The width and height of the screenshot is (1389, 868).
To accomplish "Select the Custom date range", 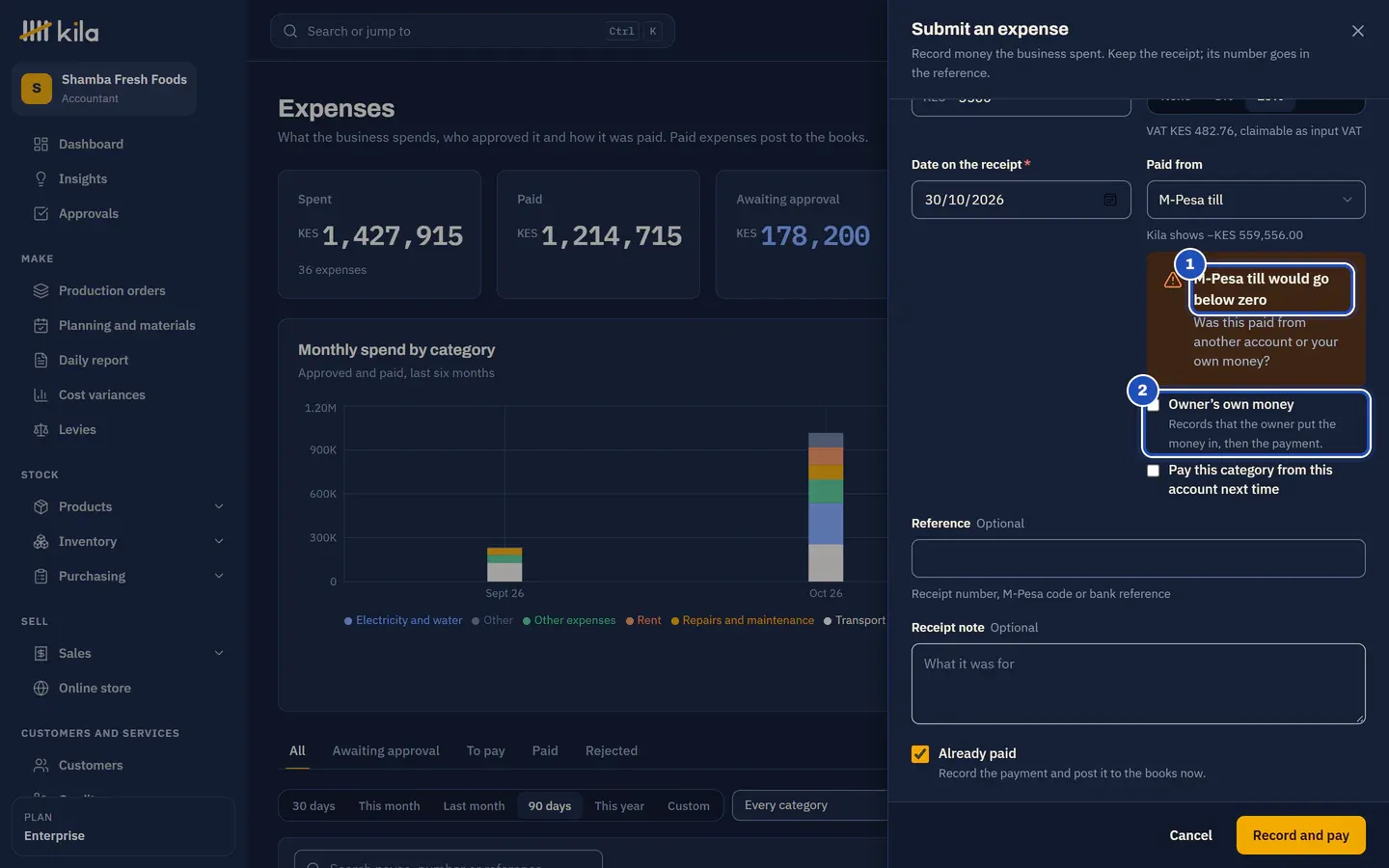I will [x=689, y=806].
